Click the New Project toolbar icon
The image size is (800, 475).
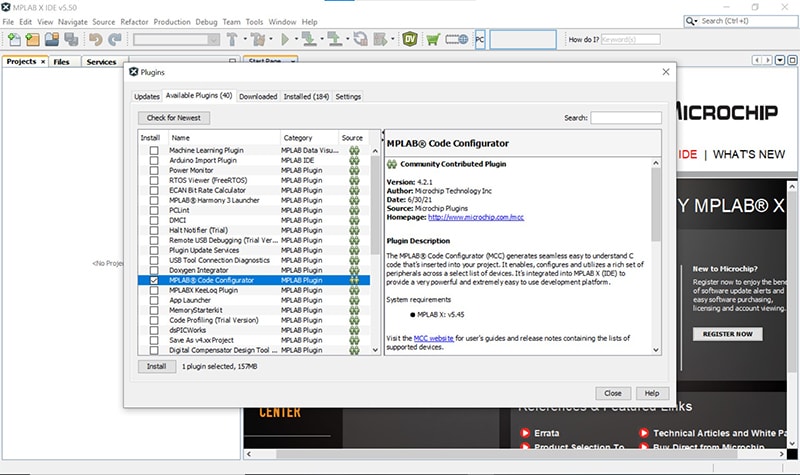33,39
